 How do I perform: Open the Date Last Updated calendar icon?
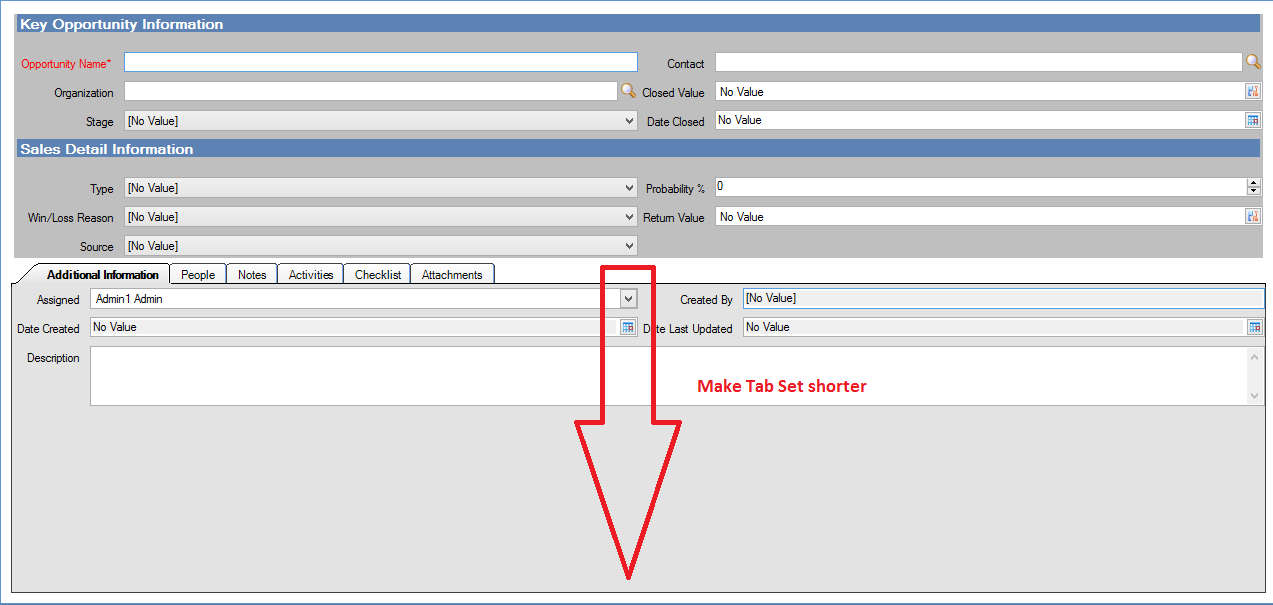(x=1254, y=327)
